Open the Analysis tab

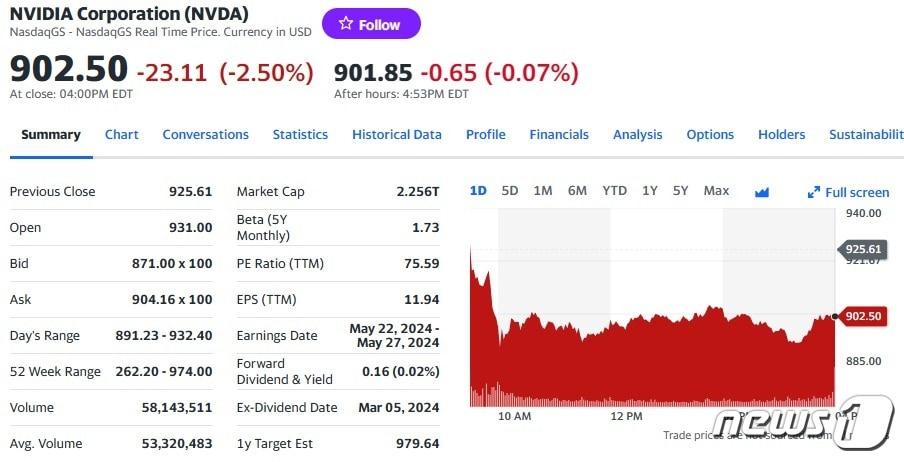[x=638, y=135]
